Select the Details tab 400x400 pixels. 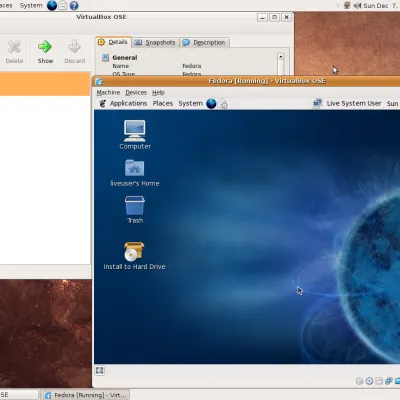(113, 42)
